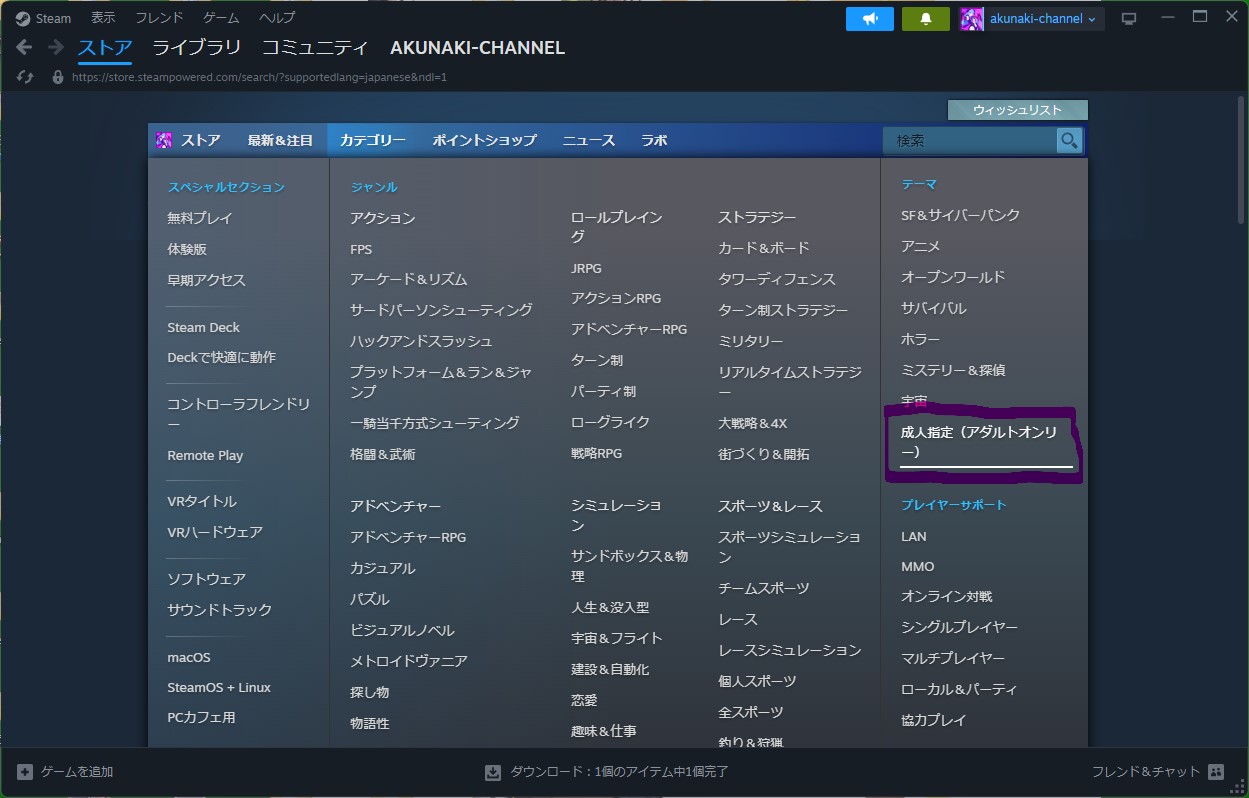Select the アクション genre link
The height and width of the screenshot is (798, 1249).
pos(382,218)
